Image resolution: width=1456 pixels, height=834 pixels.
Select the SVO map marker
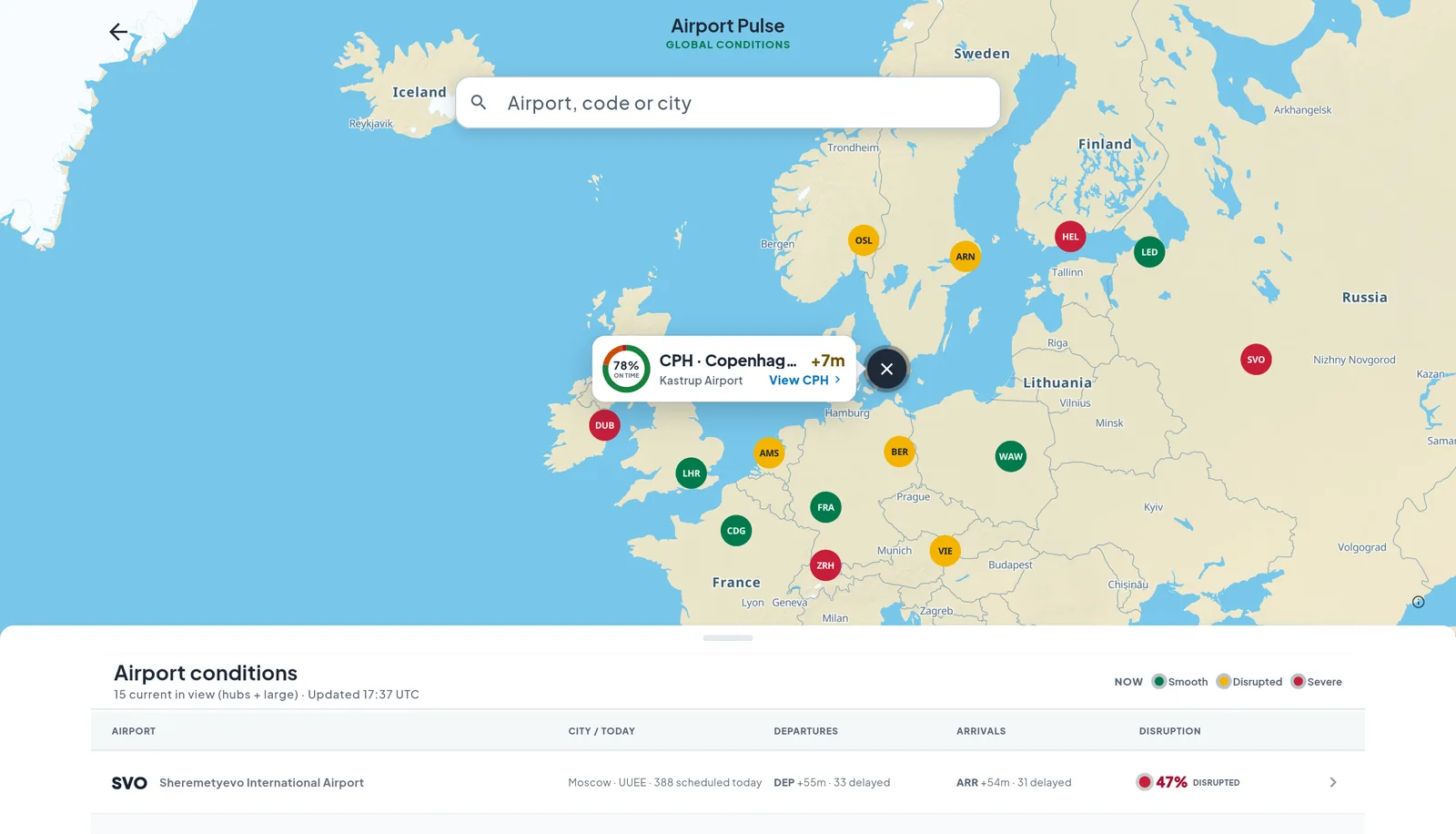tap(1256, 360)
